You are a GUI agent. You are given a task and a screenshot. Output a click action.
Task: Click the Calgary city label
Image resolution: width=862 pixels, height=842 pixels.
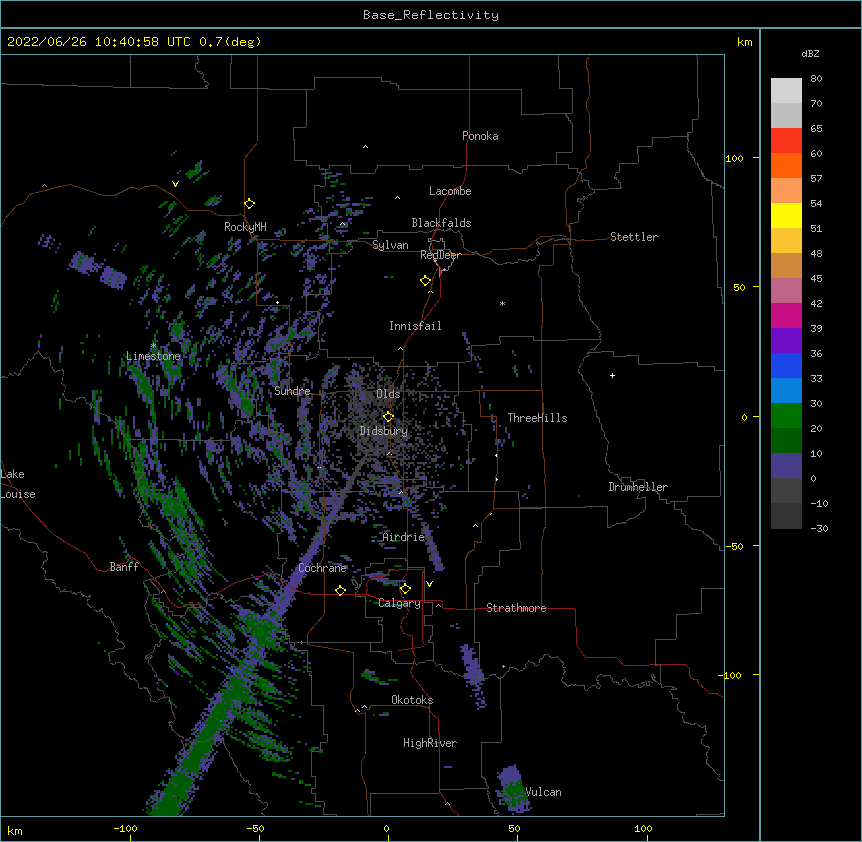tap(400, 603)
